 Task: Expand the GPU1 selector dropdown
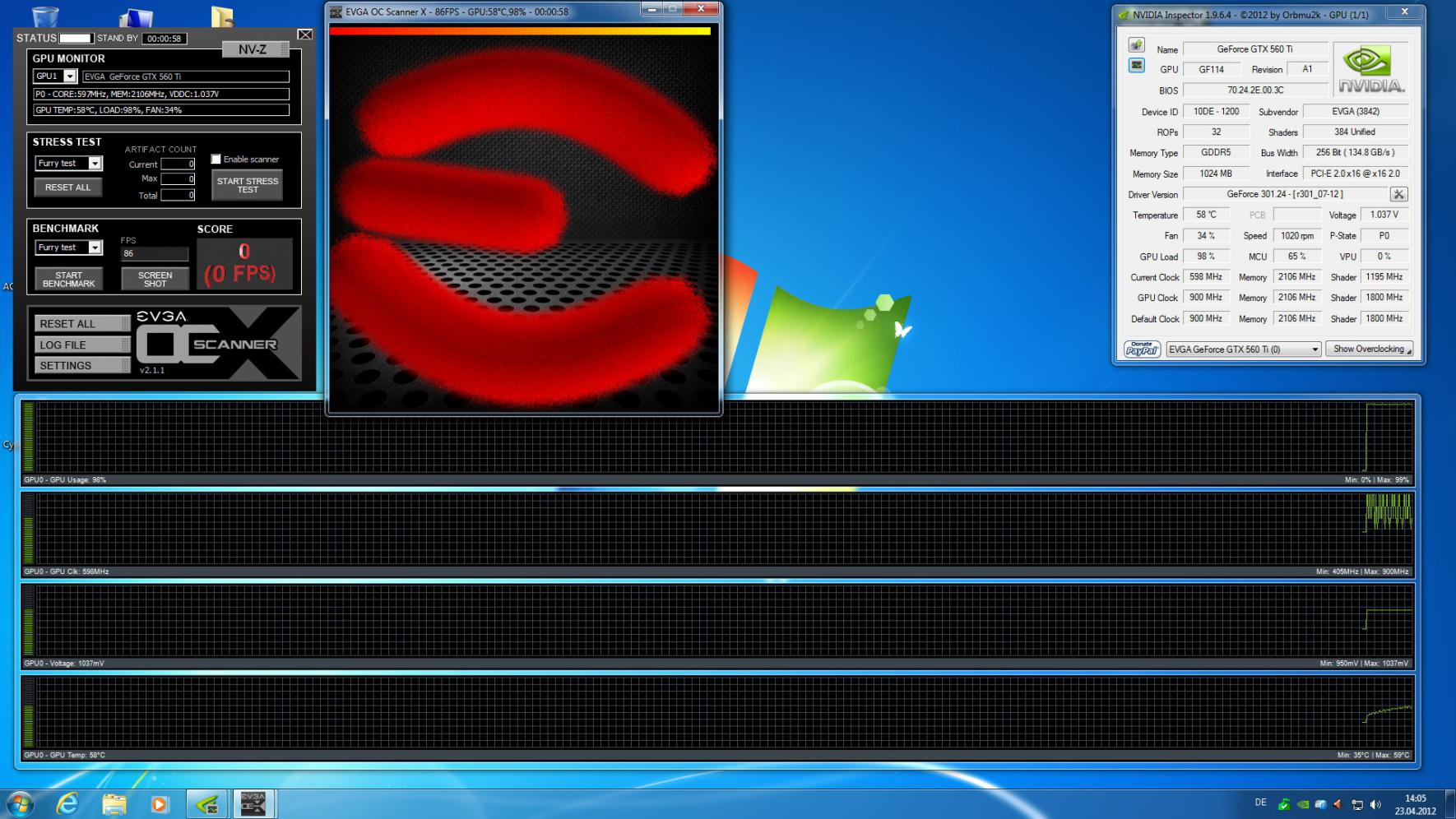(70, 76)
